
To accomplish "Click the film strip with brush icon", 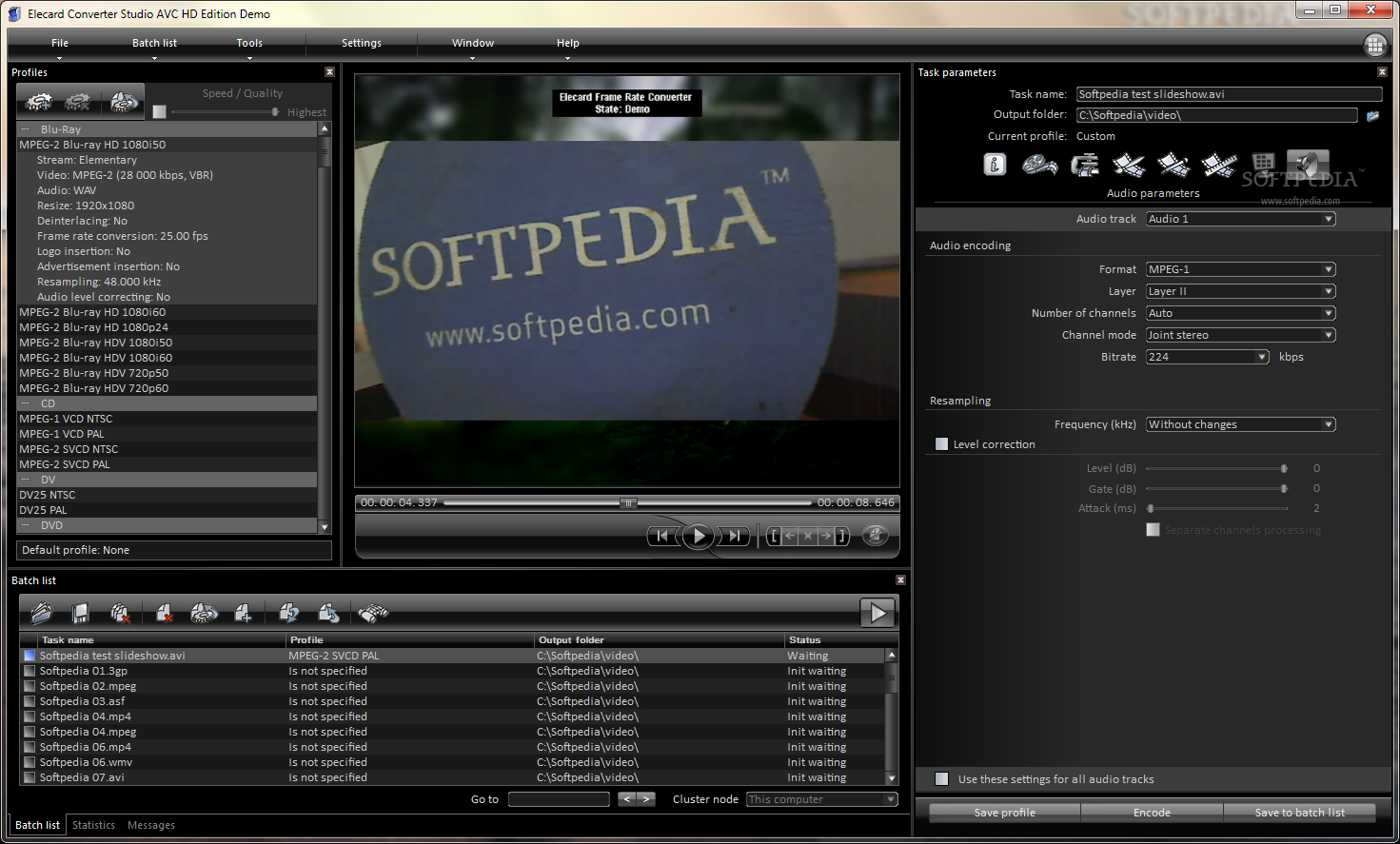I will [x=1129, y=166].
